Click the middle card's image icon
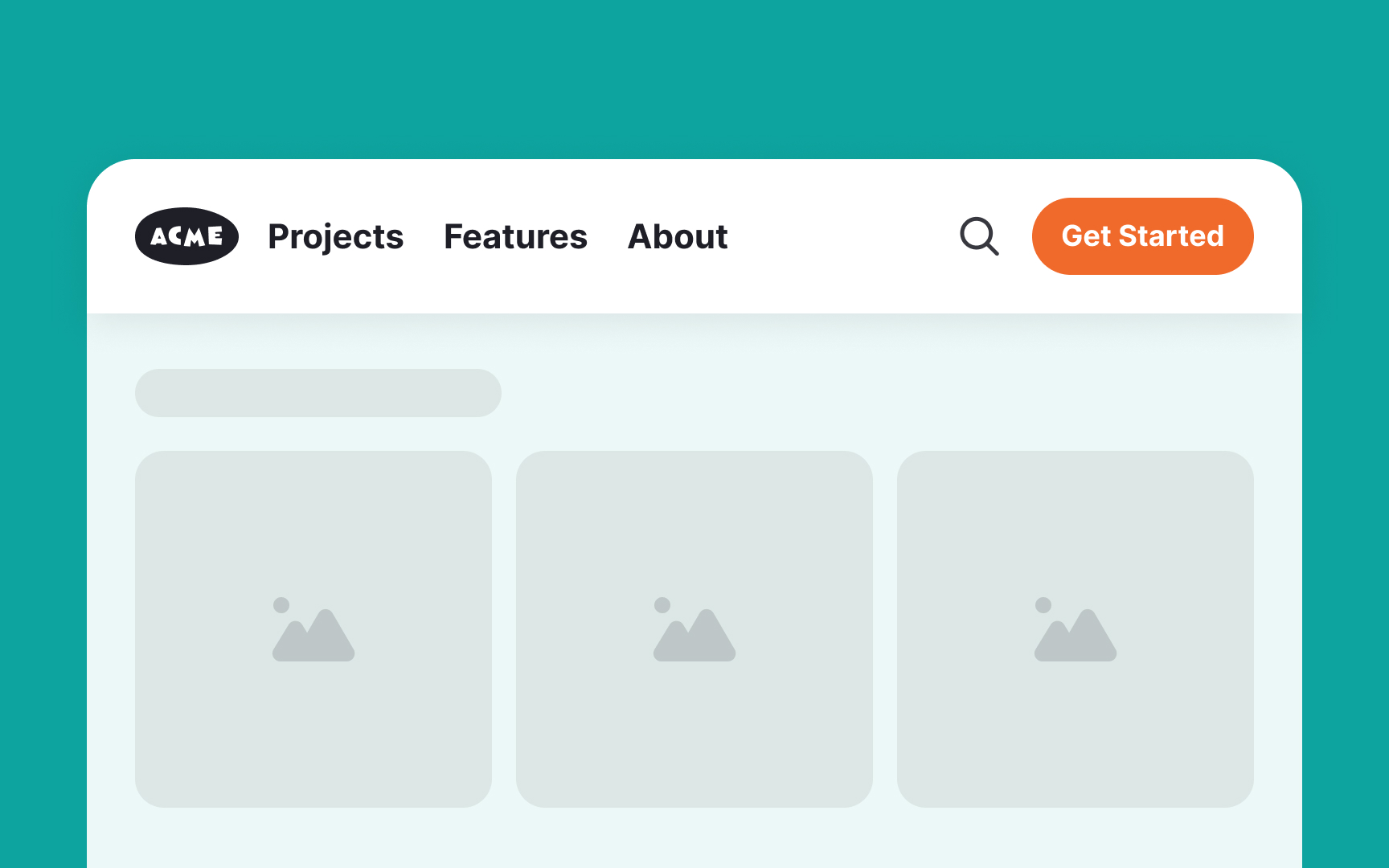 694,628
